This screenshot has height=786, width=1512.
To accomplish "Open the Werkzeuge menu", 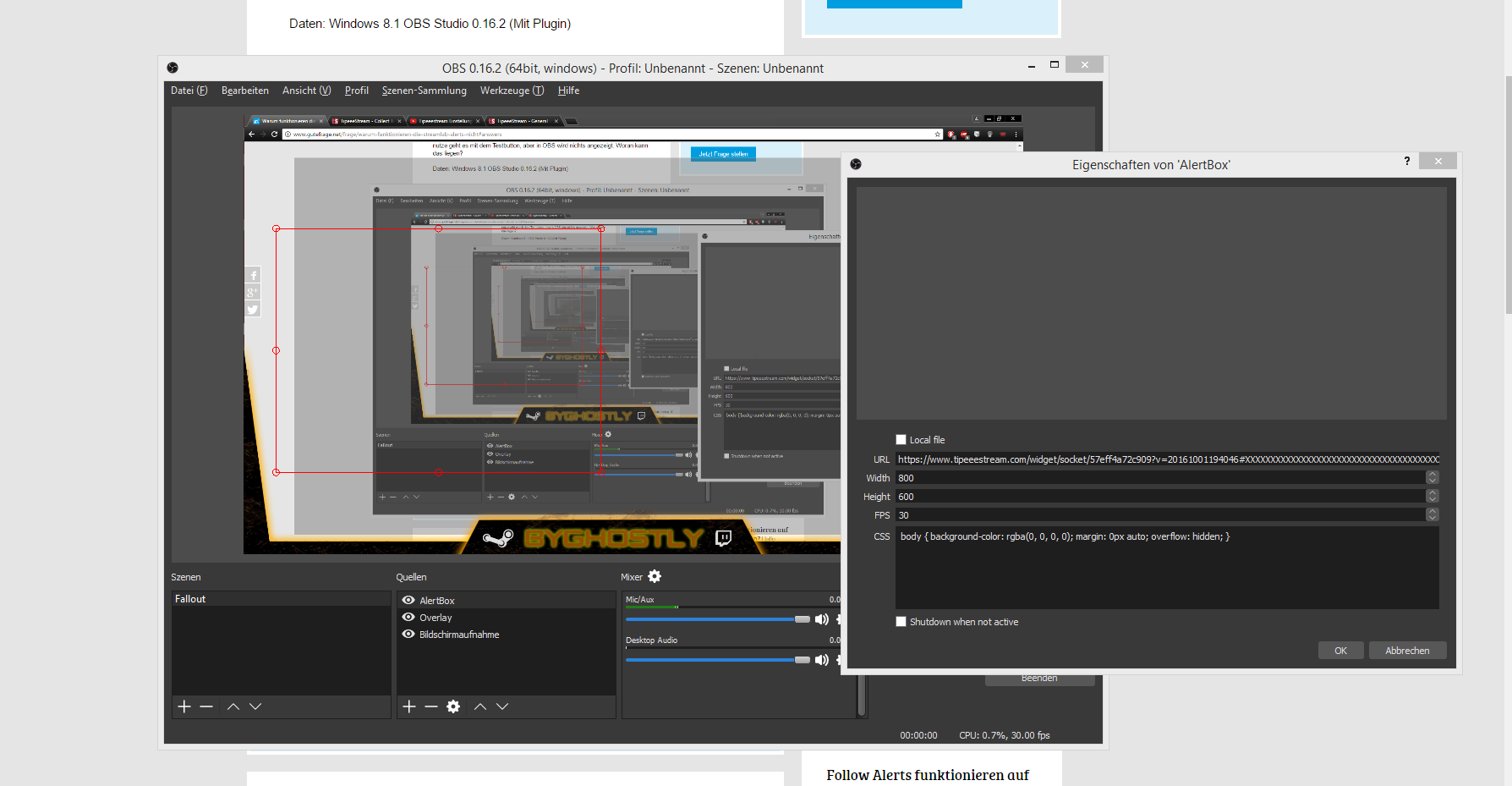I will 512,91.
